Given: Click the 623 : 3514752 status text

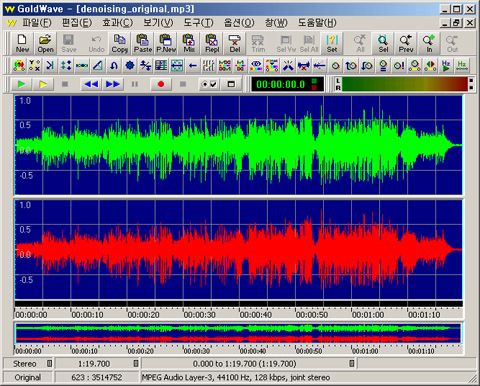Looking at the screenshot, I should pos(97,377).
